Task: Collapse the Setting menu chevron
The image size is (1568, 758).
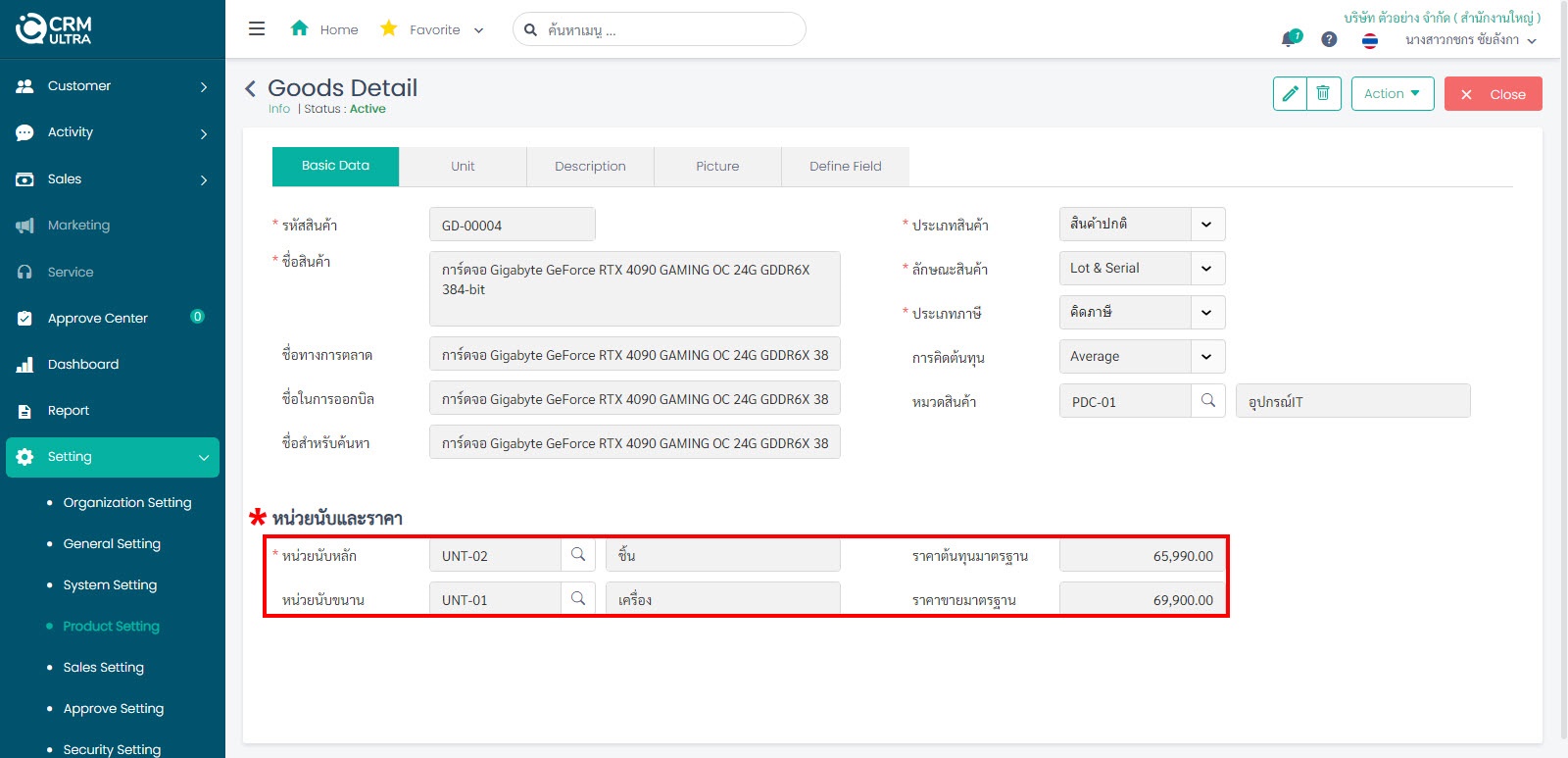Action: (x=204, y=458)
